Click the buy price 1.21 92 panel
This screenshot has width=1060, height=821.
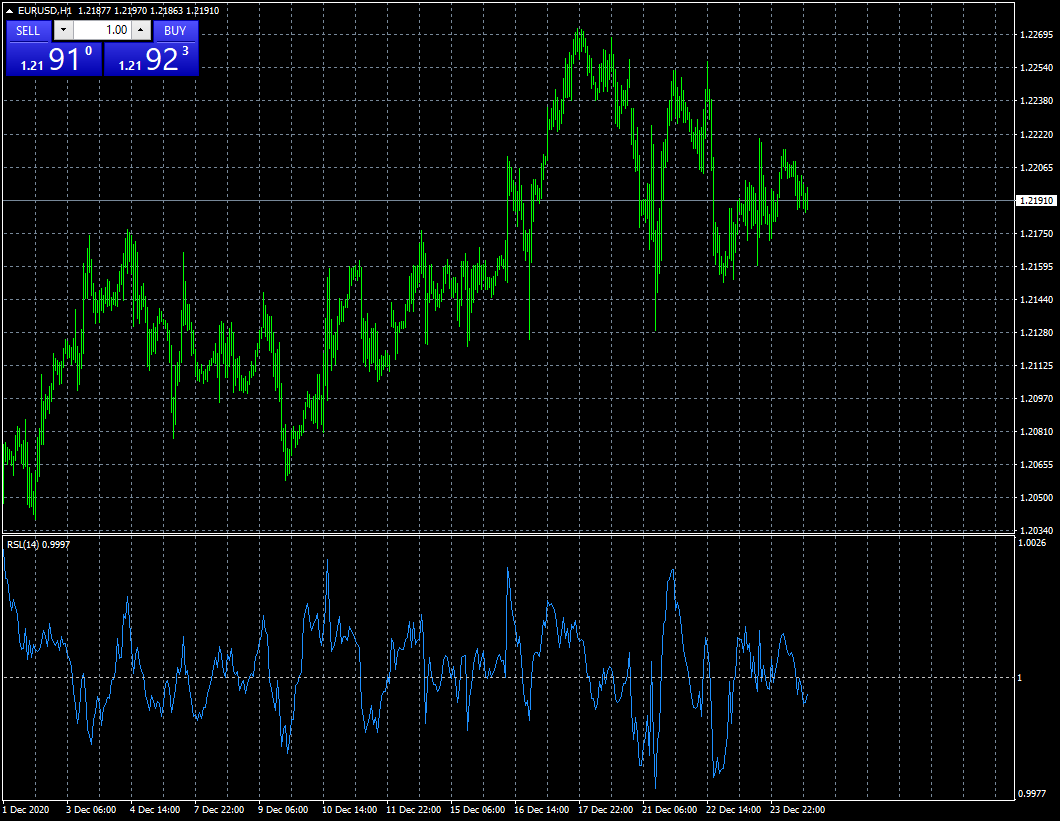click(151, 59)
